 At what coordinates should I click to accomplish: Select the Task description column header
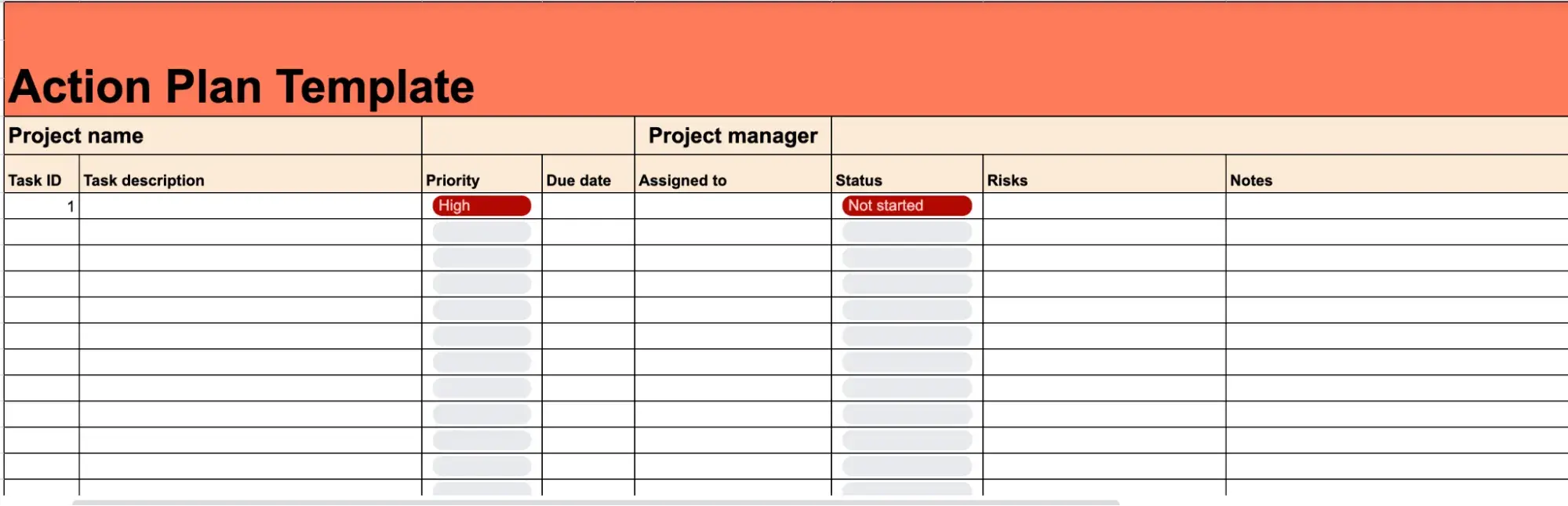[x=249, y=180]
